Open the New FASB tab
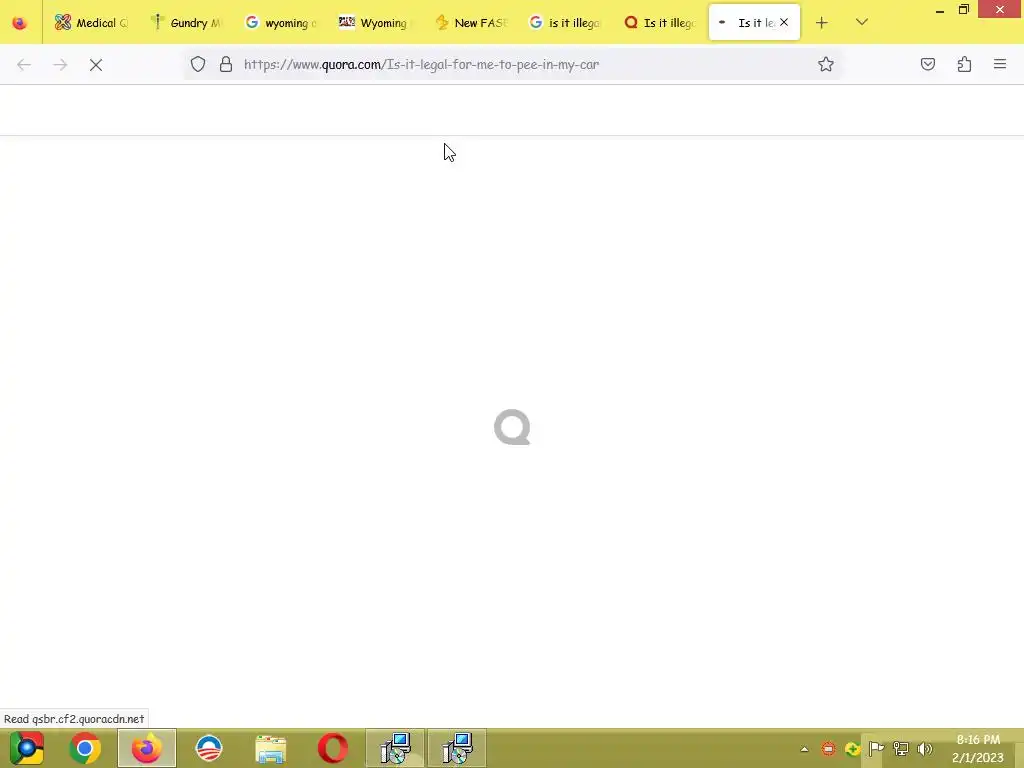This screenshot has width=1024, height=768. (x=470, y=23)
